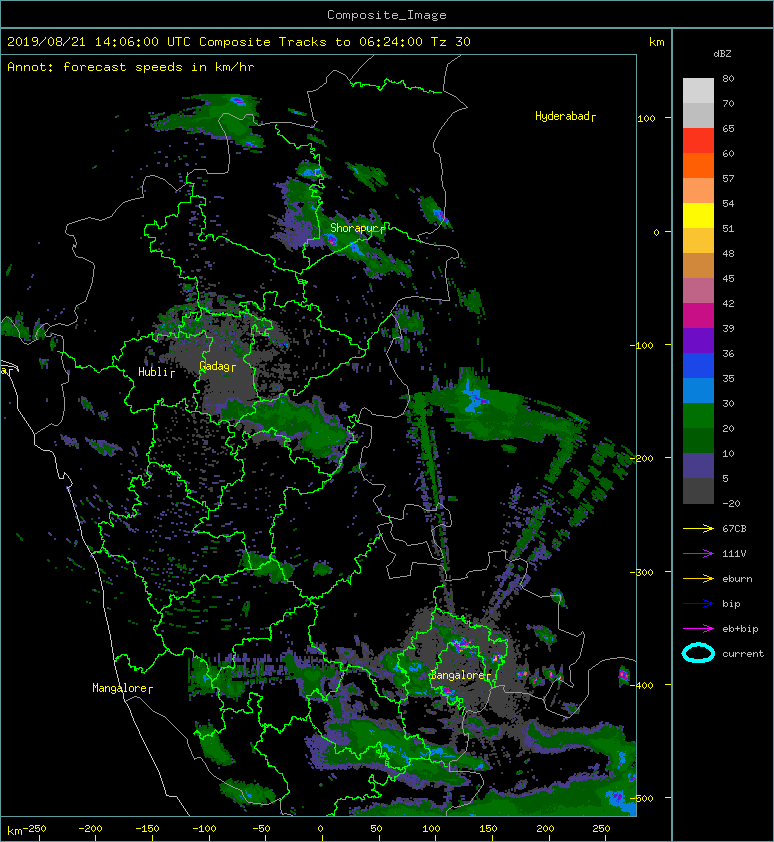Screen dimensions: 774x842
Task: Click the timestamp 2019/08/21 14:06:00 UTC text
Action: (x=99, y=42)
